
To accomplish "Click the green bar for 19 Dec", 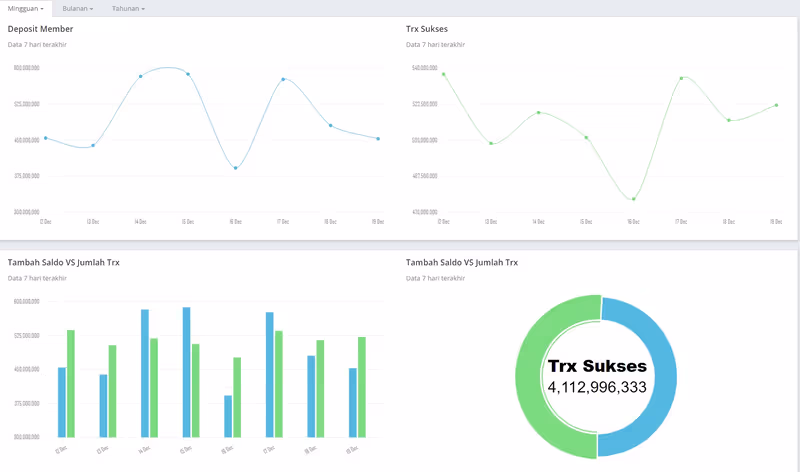I will (361, 387).
